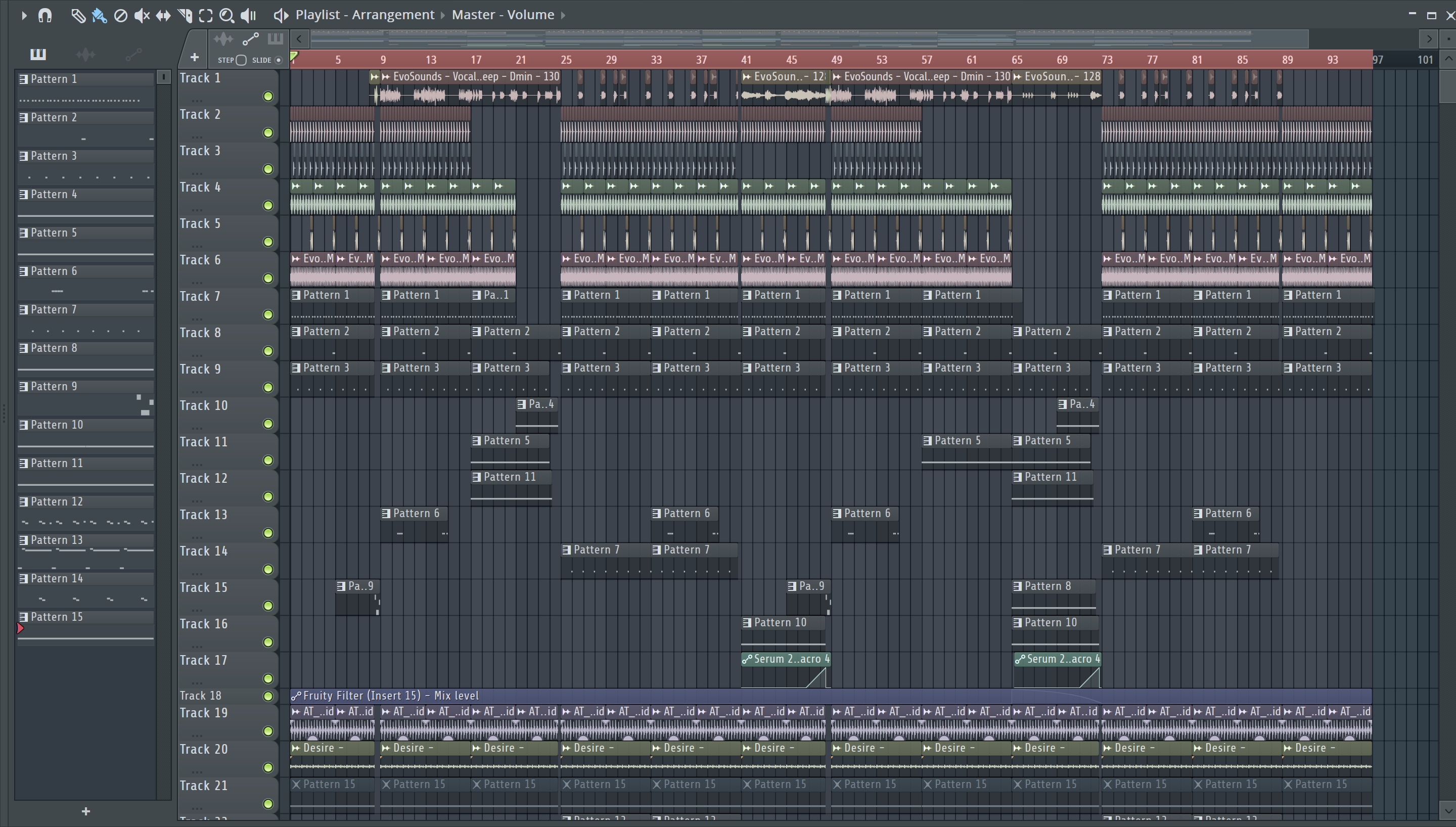
Task: Click the red selected-pattern arrow by Pattern 15
Action: point(20,629)
